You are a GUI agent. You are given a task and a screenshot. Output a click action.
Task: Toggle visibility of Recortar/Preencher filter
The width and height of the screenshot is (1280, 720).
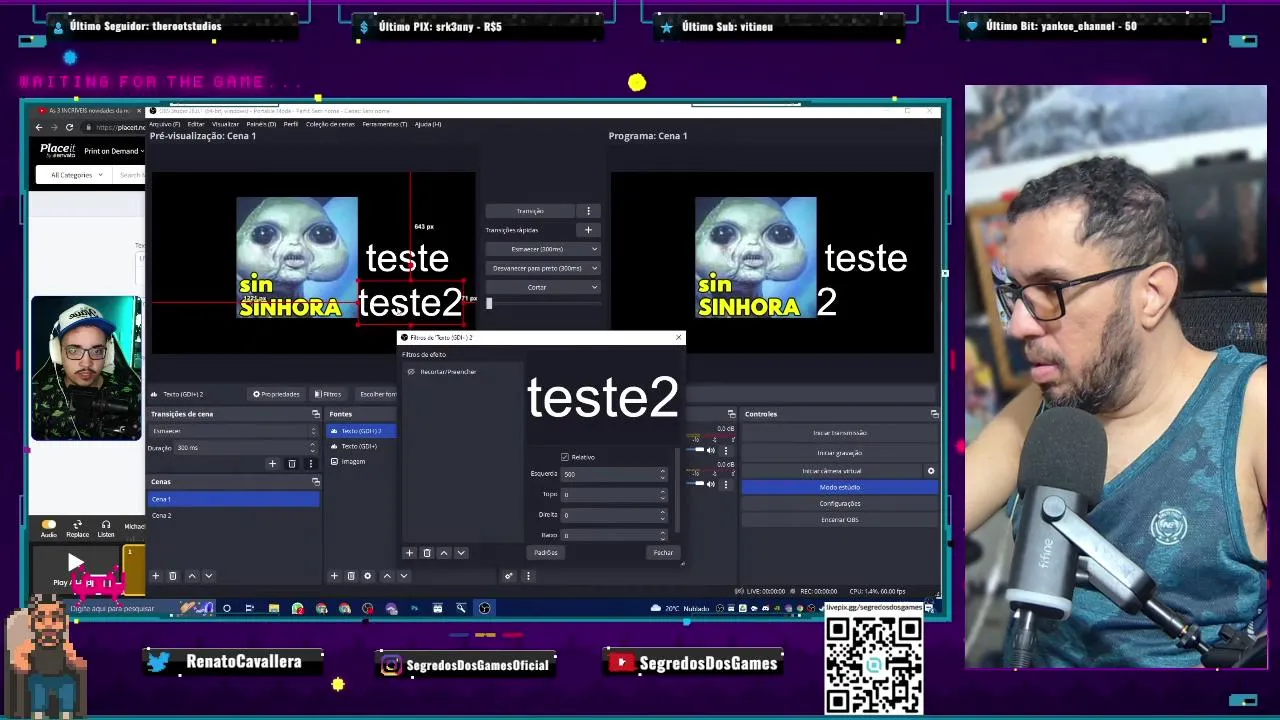411,372
